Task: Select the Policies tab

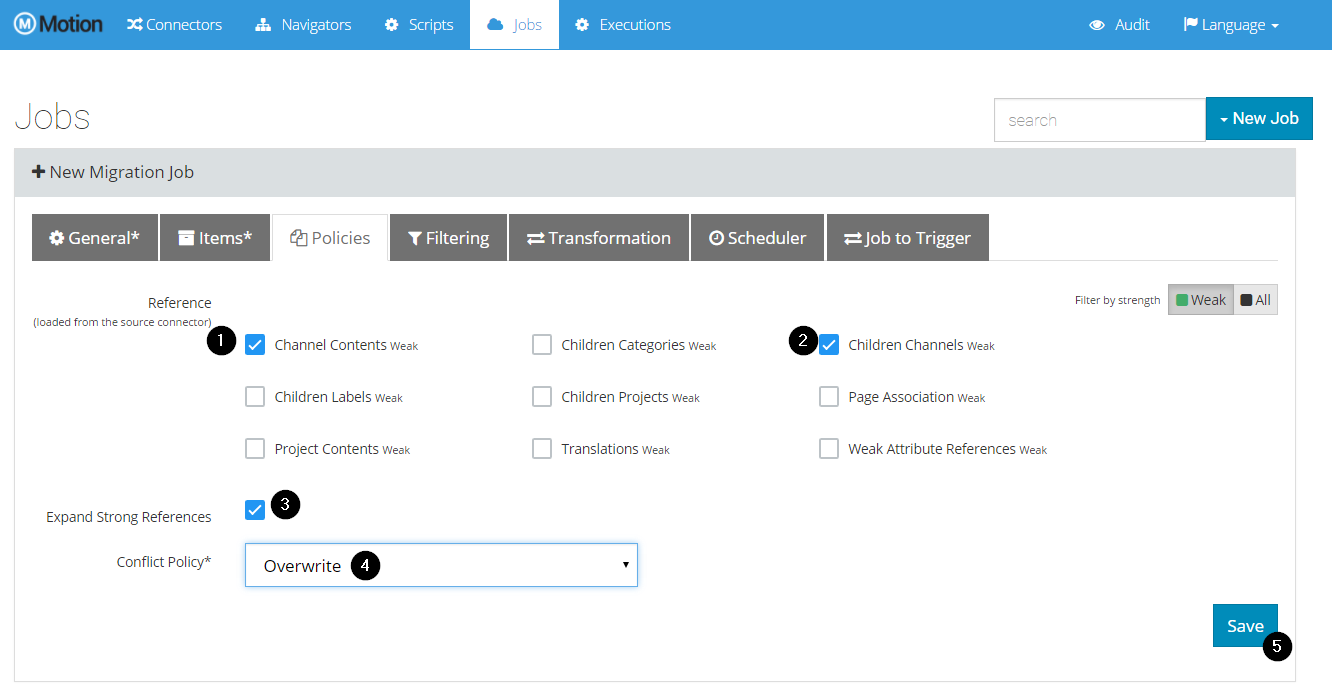Action: tap(330, 237)
